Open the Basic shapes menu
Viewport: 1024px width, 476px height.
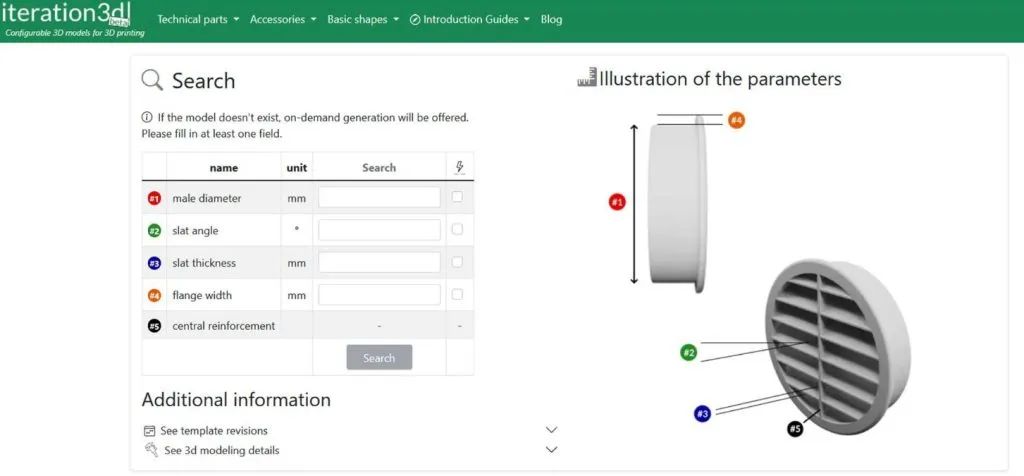coord(363,19)
